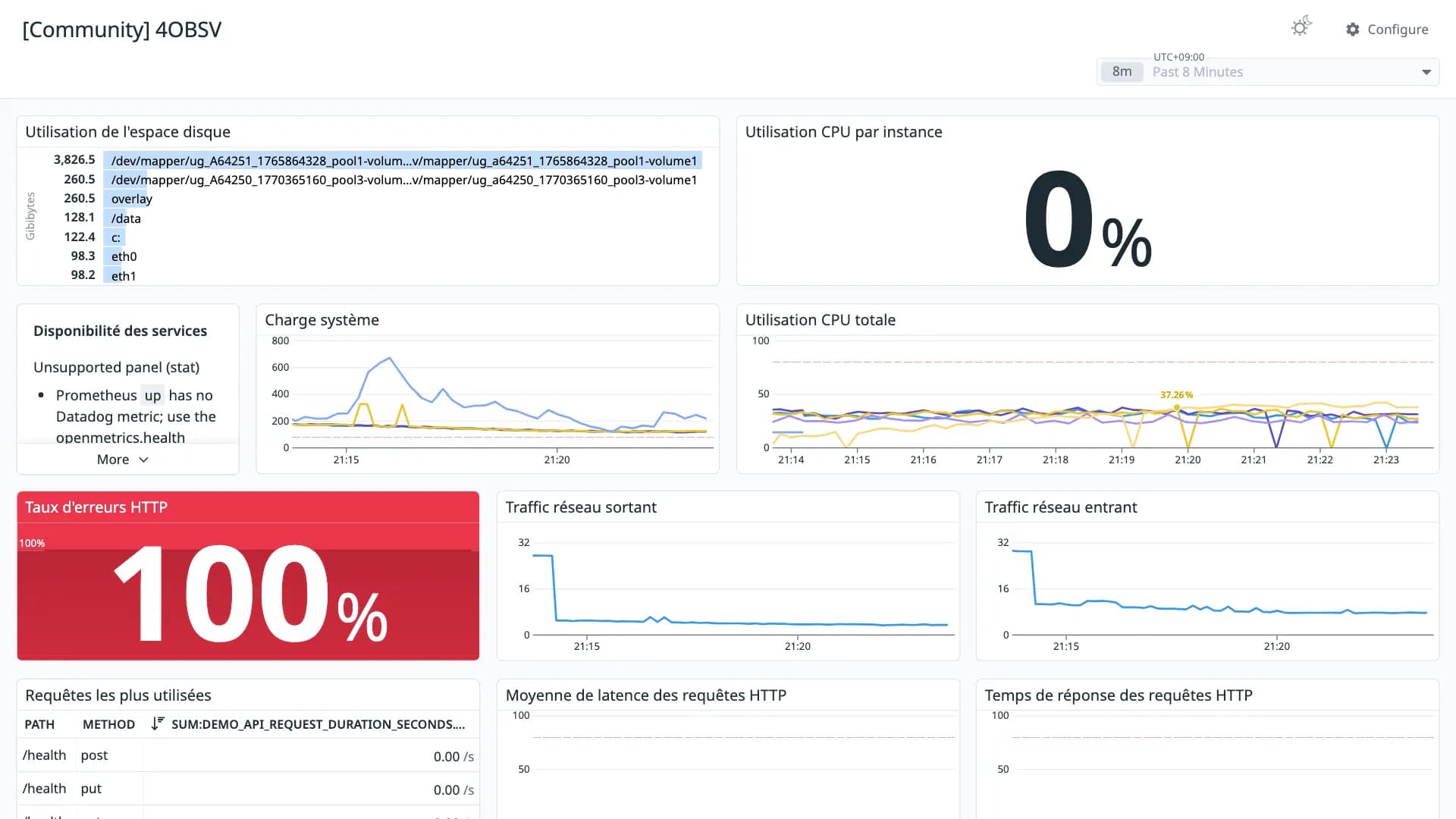This screenshot has width=1456, height=819.
Task: Sort table by PATH column
Action: click(39, 724)
